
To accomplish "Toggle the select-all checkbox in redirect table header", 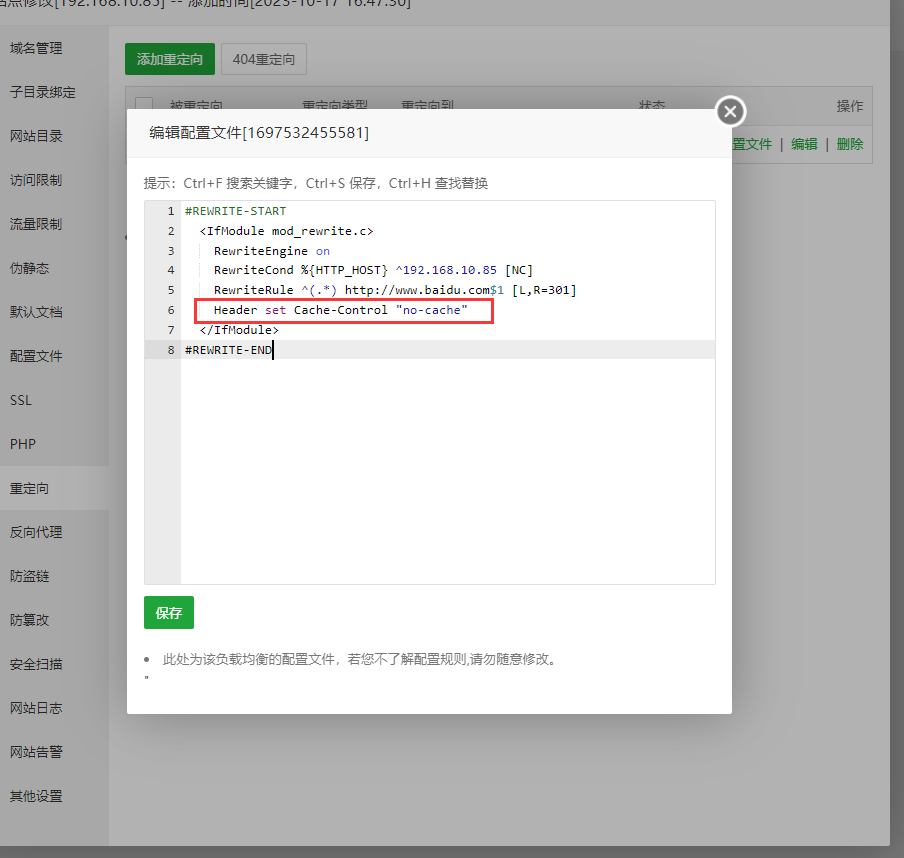I will coord(144,104).
